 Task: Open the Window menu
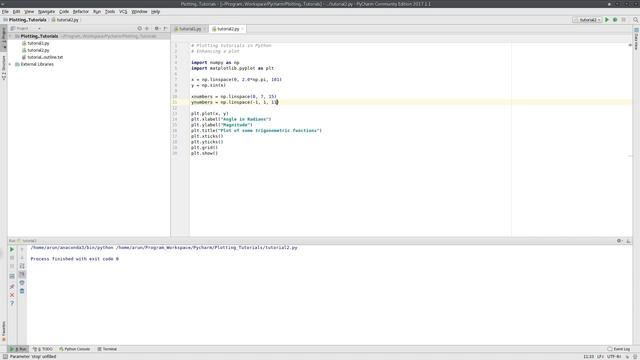[139, 12]
